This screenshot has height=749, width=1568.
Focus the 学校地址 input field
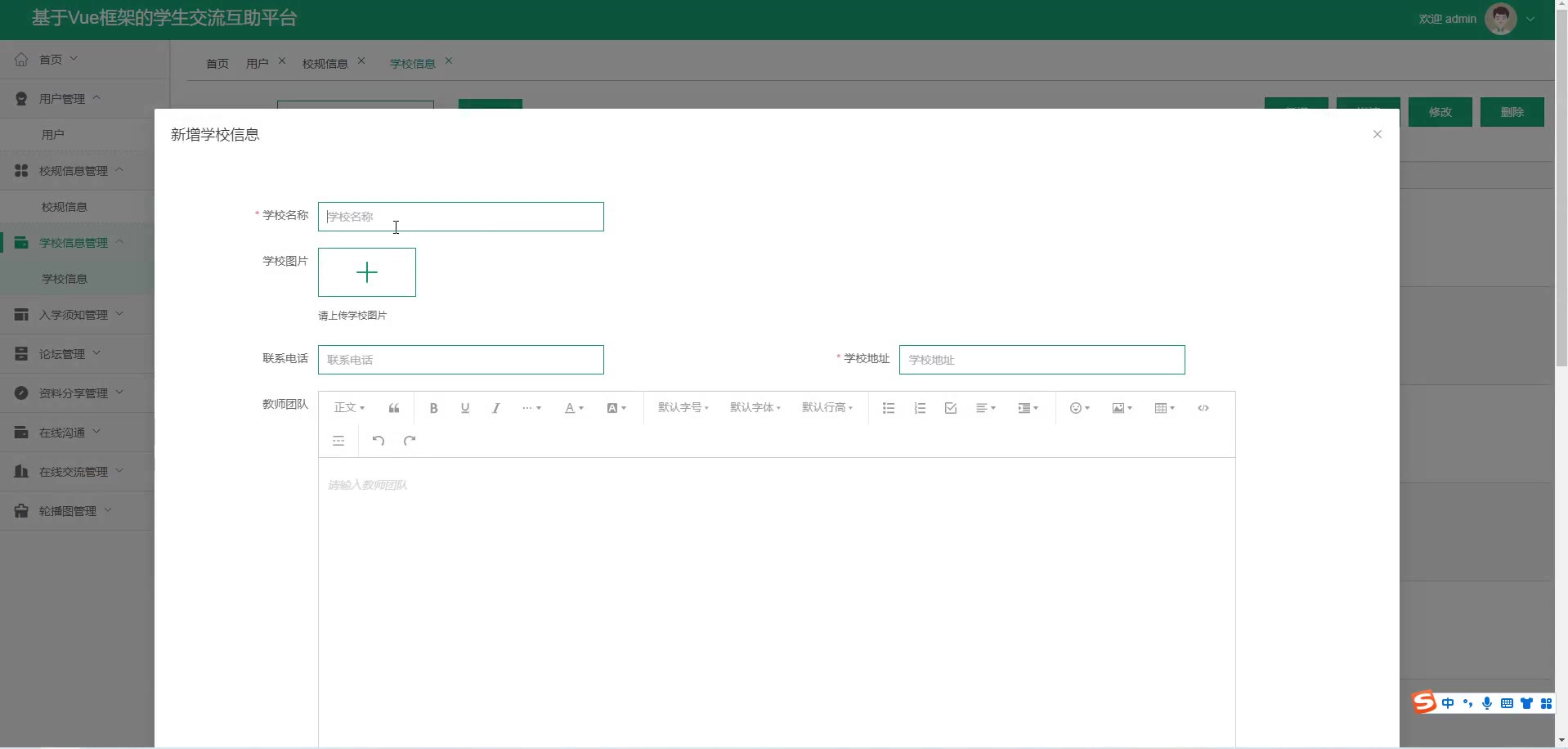(x=1042, y=360)
